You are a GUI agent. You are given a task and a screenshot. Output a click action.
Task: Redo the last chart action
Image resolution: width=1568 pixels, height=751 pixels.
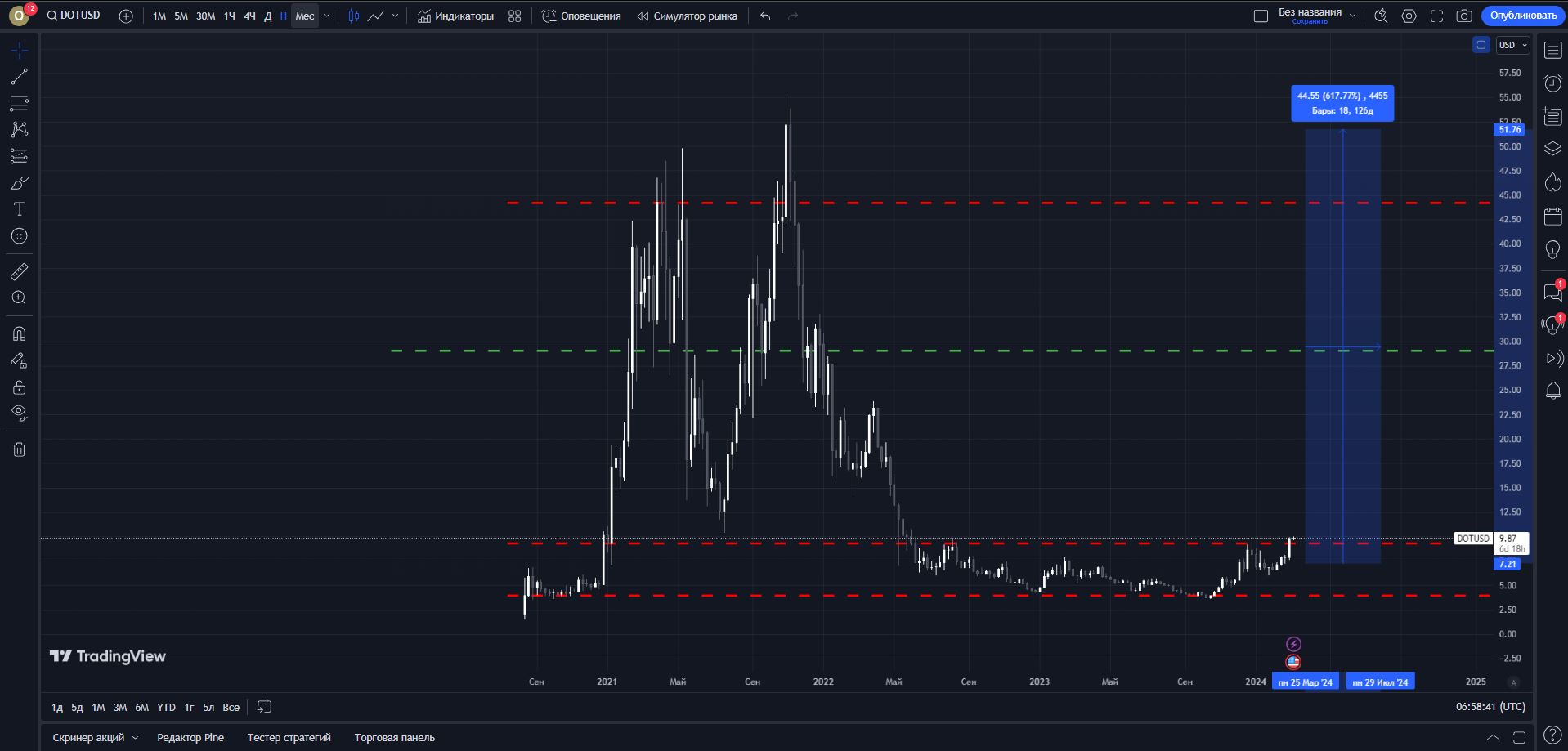tap(792, 16)
